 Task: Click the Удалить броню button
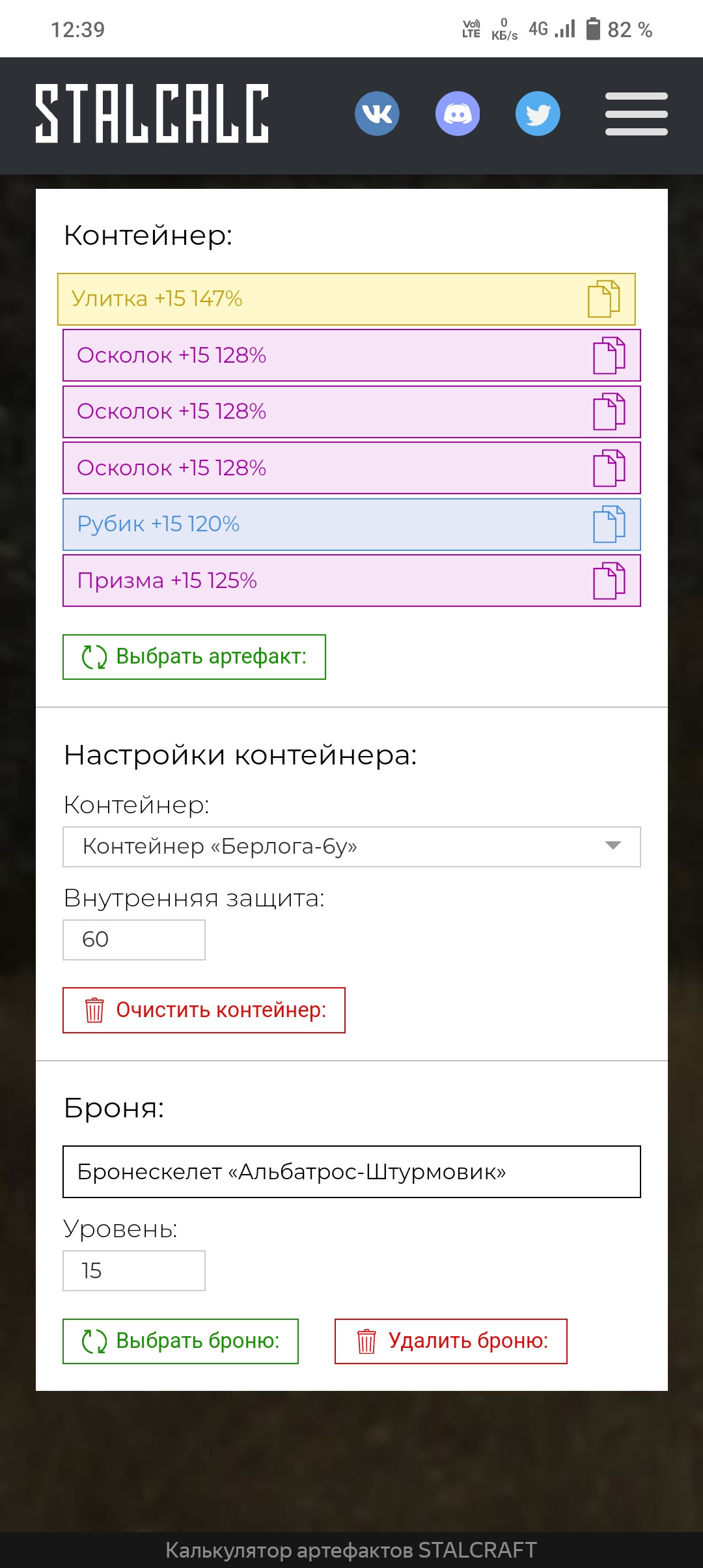451,1341
